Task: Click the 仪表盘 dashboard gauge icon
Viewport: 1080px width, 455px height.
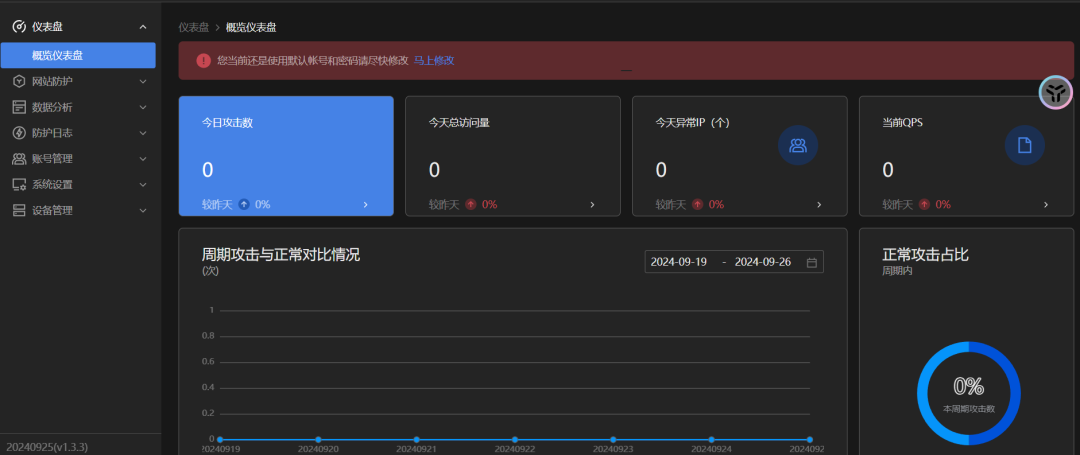Action: pyautogui.click(x=19, y=27)
